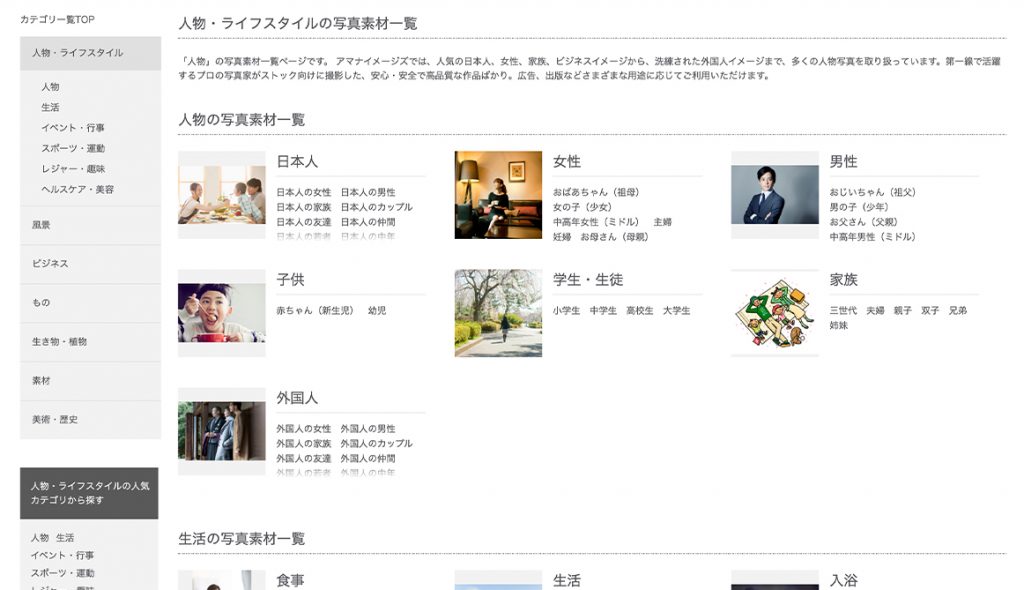Click the 男性 category thumbnail
Viewport: 1024px width, 590px height.
775,195
